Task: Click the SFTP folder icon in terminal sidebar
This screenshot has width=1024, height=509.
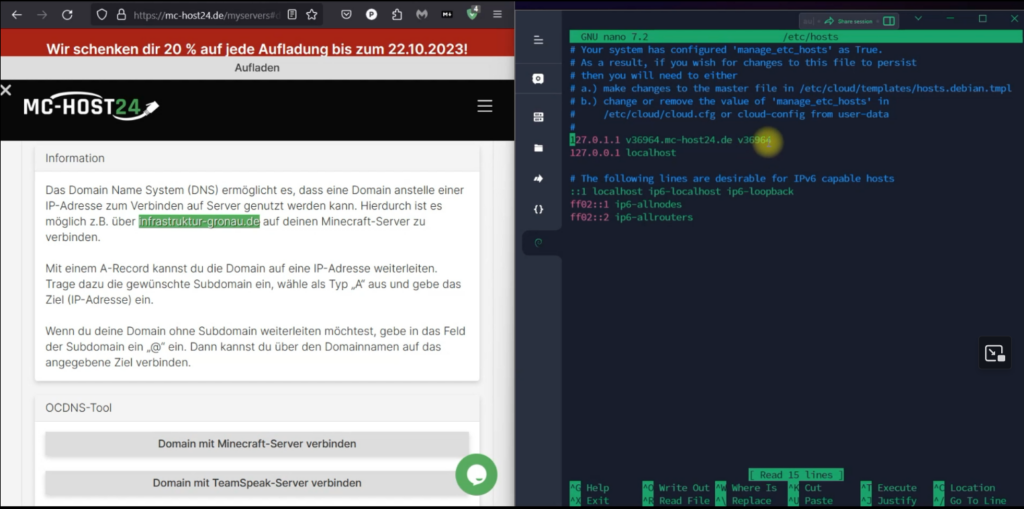Action: [538, 148]
